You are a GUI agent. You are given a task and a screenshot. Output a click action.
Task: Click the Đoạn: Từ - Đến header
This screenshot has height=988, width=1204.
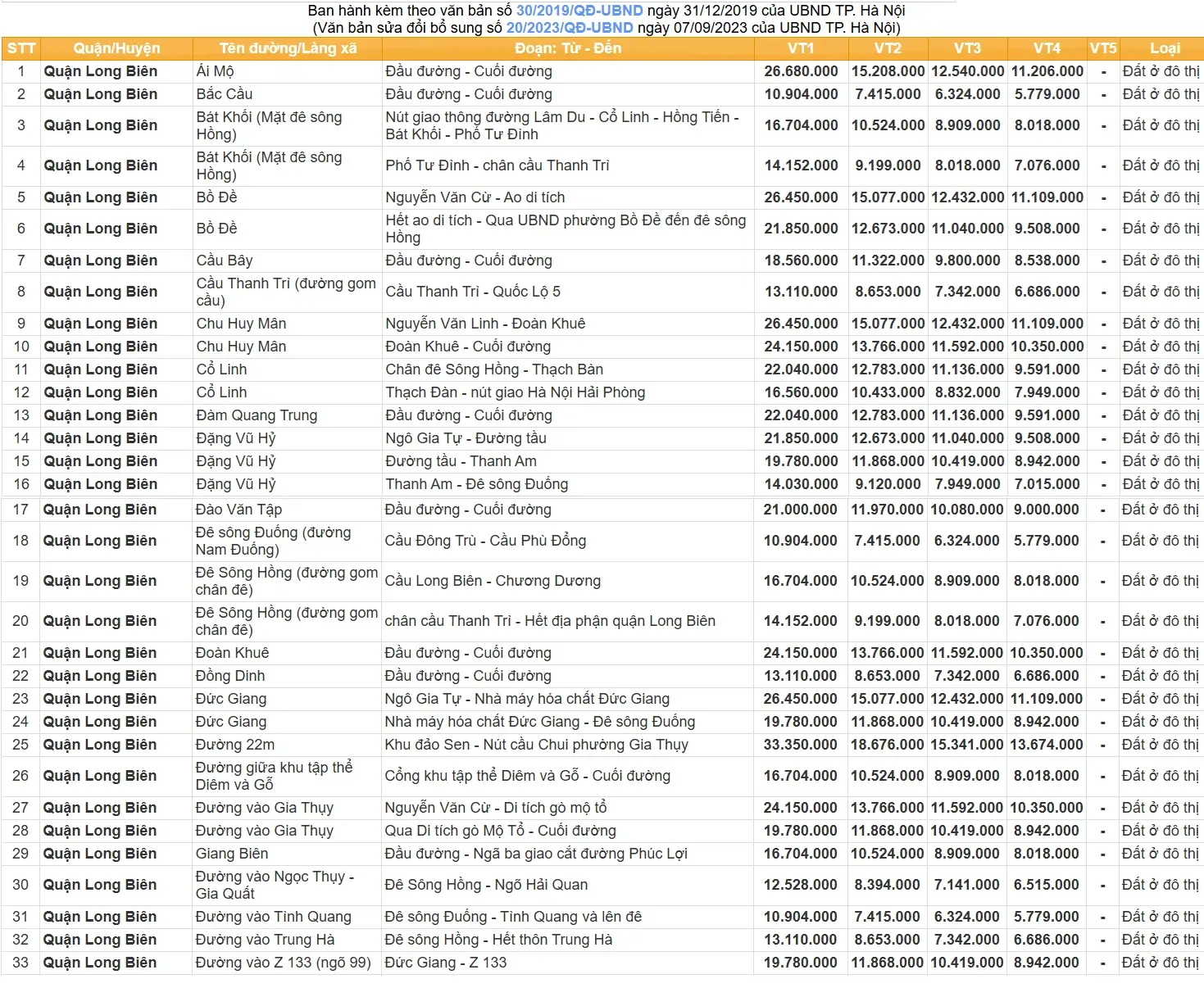(568, 48)
